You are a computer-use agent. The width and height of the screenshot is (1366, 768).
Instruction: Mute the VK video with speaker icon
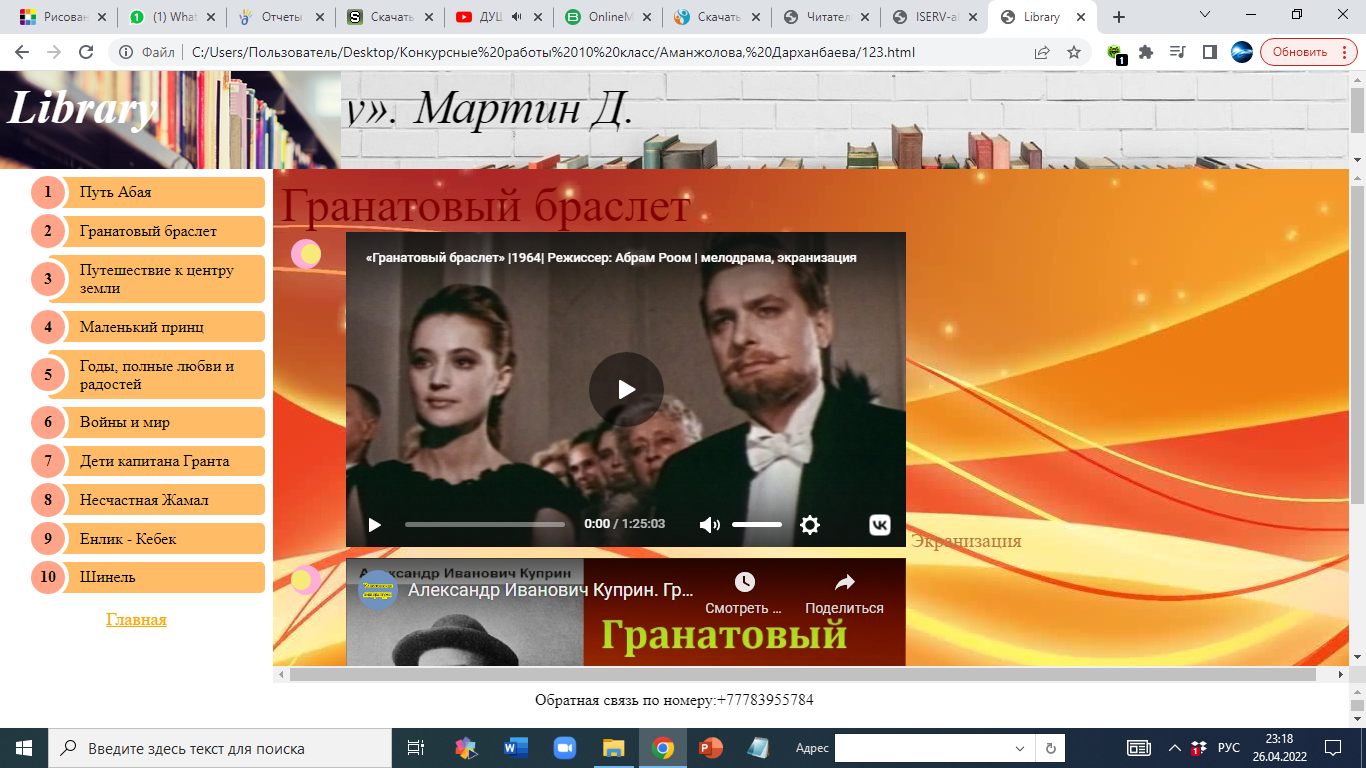pos(710,525)
